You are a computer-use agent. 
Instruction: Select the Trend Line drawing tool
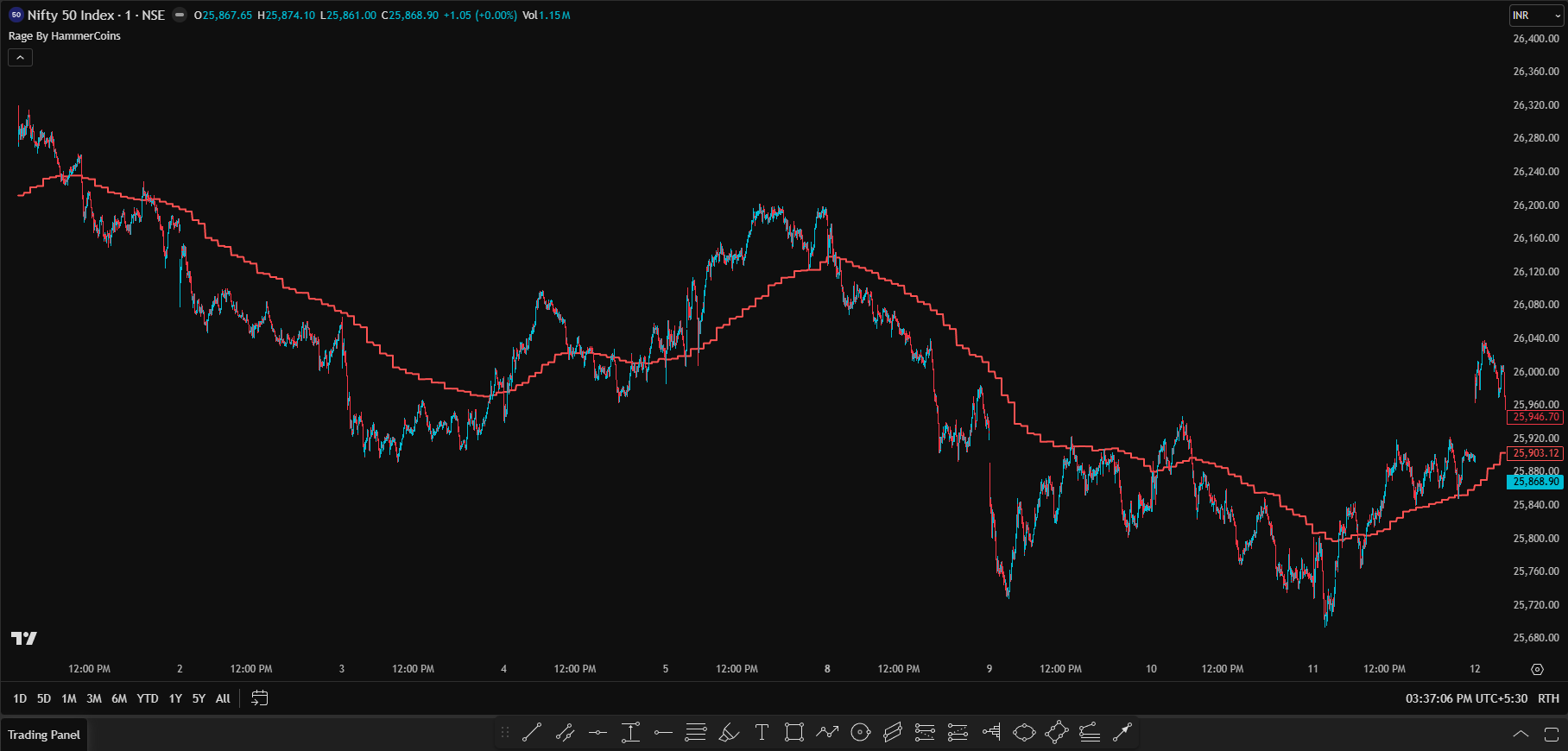pyautogui.click(x=532, y=733)
